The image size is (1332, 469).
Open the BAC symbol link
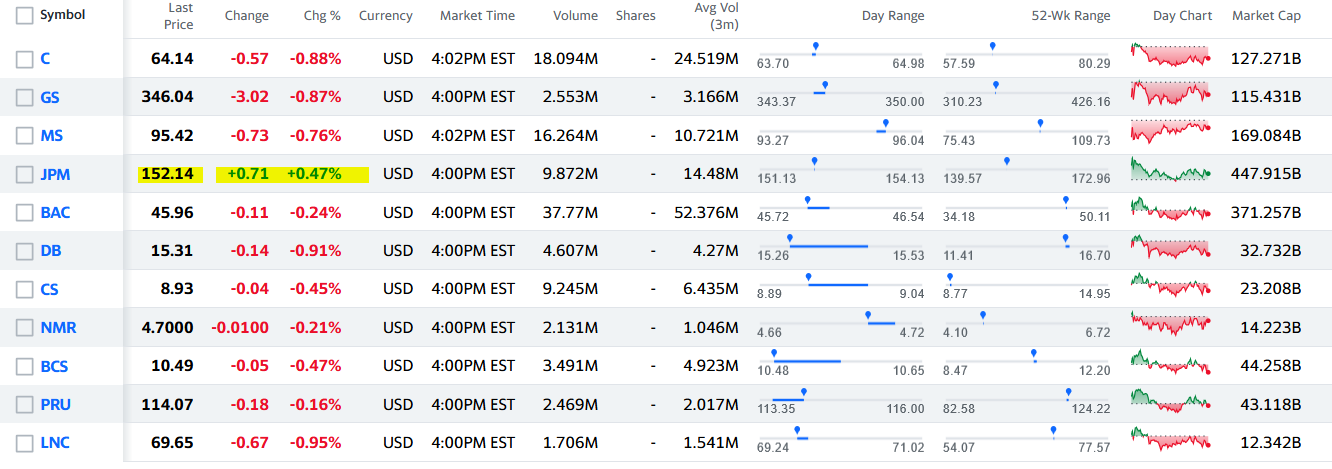pos(55,213)
